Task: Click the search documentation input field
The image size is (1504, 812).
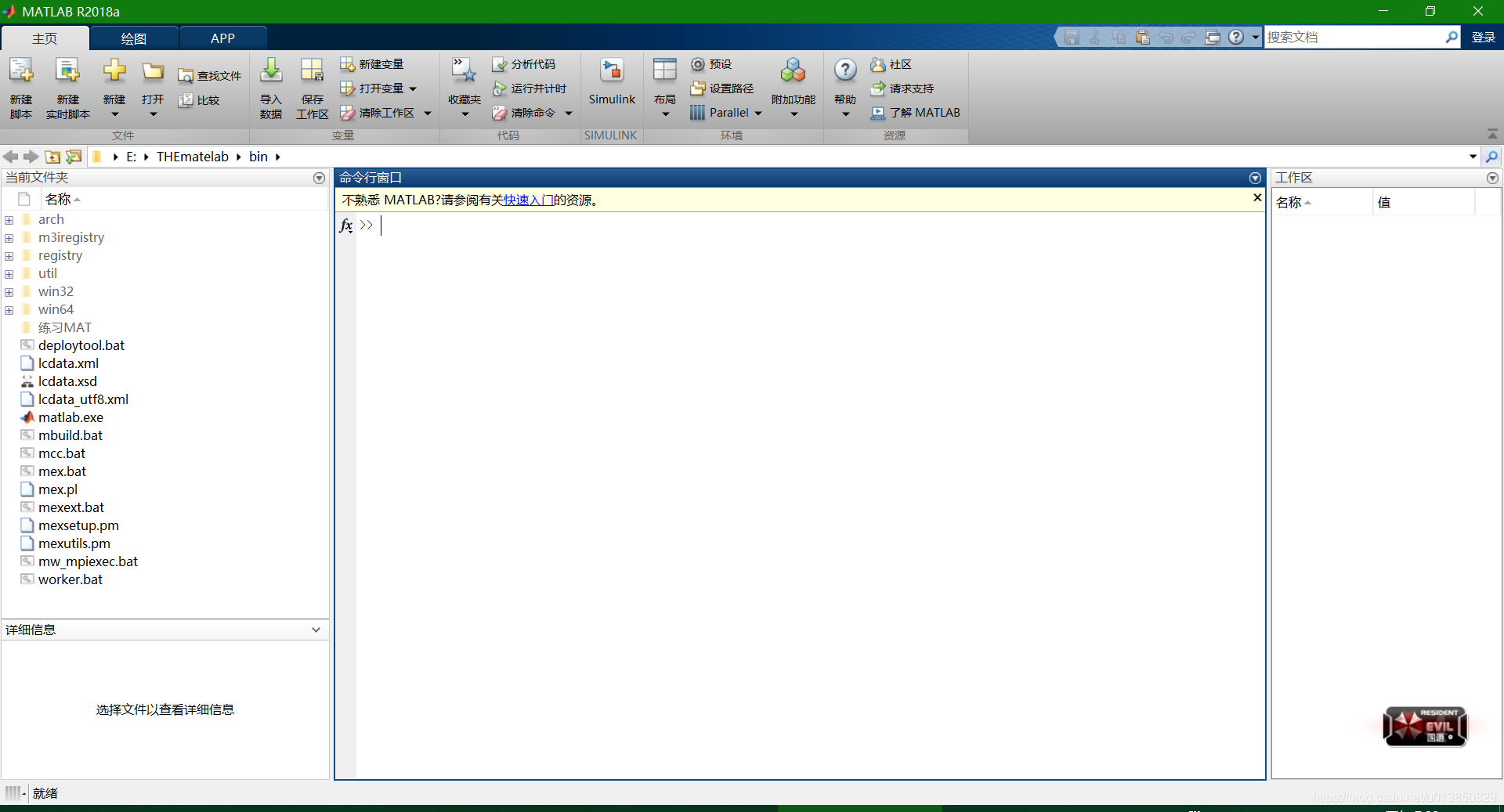Action: (x=1354, y=37)
